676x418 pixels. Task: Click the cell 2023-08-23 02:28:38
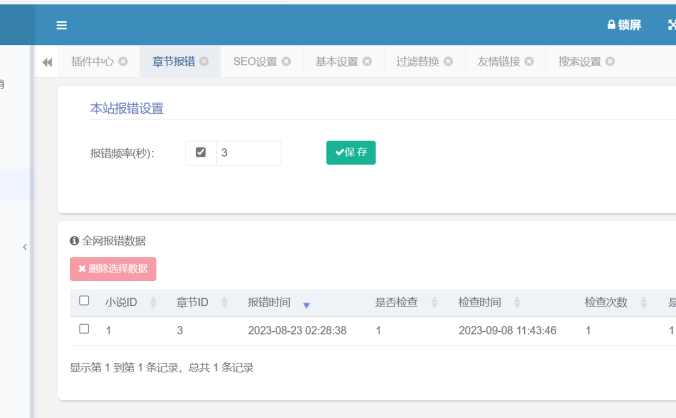click(x=297, y=331)
